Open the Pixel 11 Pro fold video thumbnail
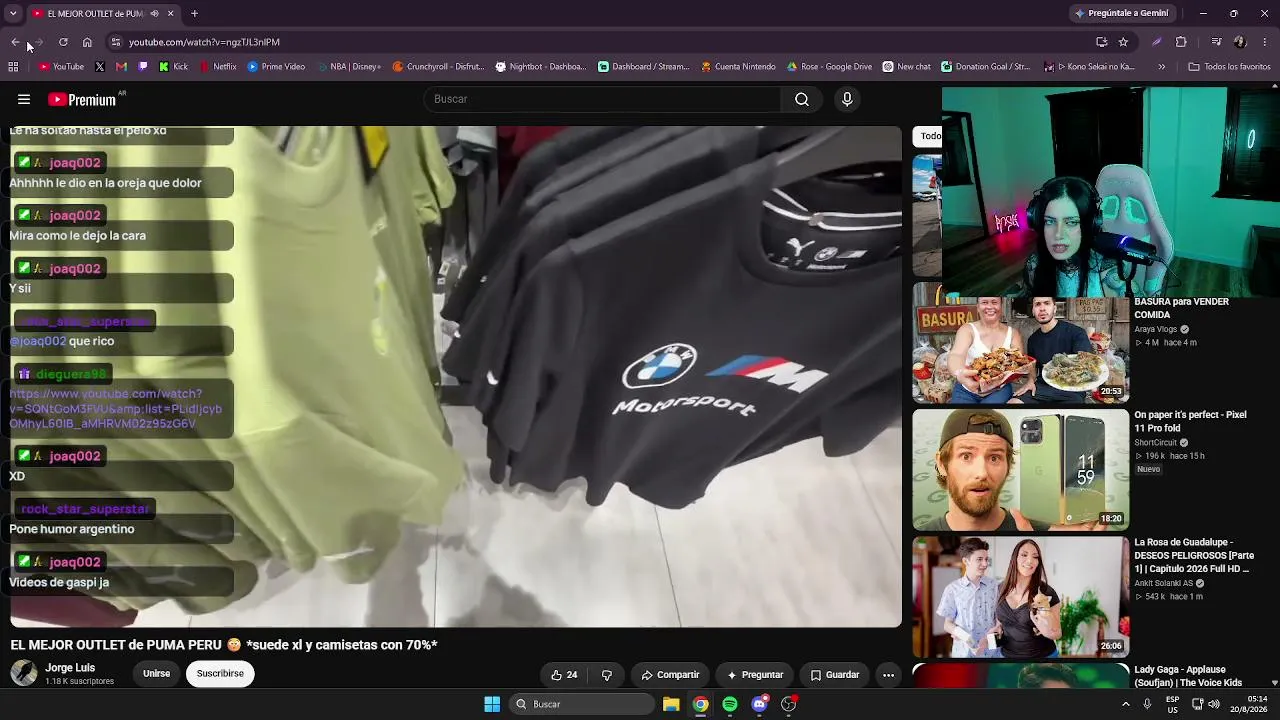This screenshot has height=720, width=1280. [x=1020, y=470]
